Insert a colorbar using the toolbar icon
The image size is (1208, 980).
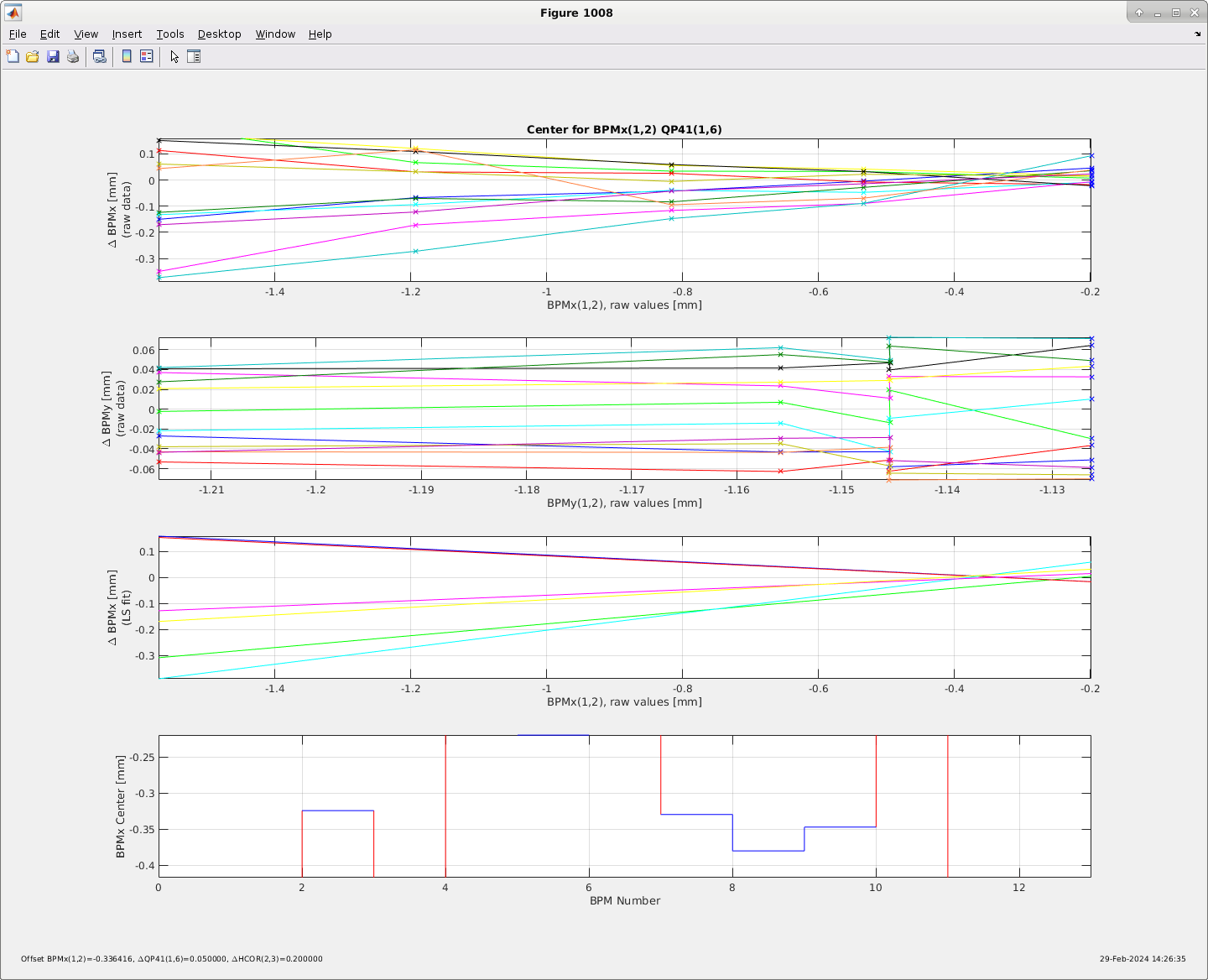pyautogui.click(x=127, y=56)
